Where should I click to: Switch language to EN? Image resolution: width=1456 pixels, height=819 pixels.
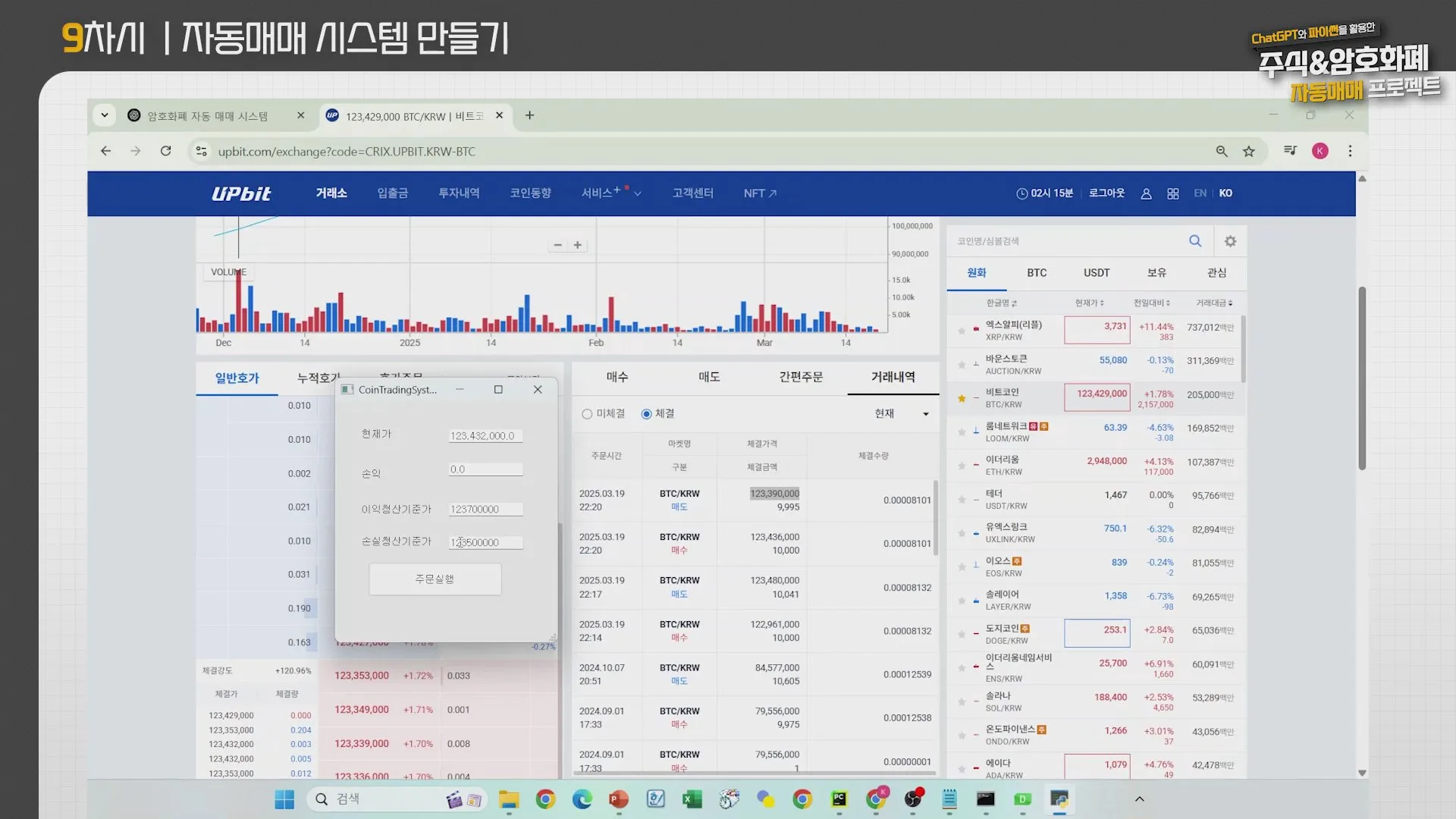click(x=1200, y=193)
